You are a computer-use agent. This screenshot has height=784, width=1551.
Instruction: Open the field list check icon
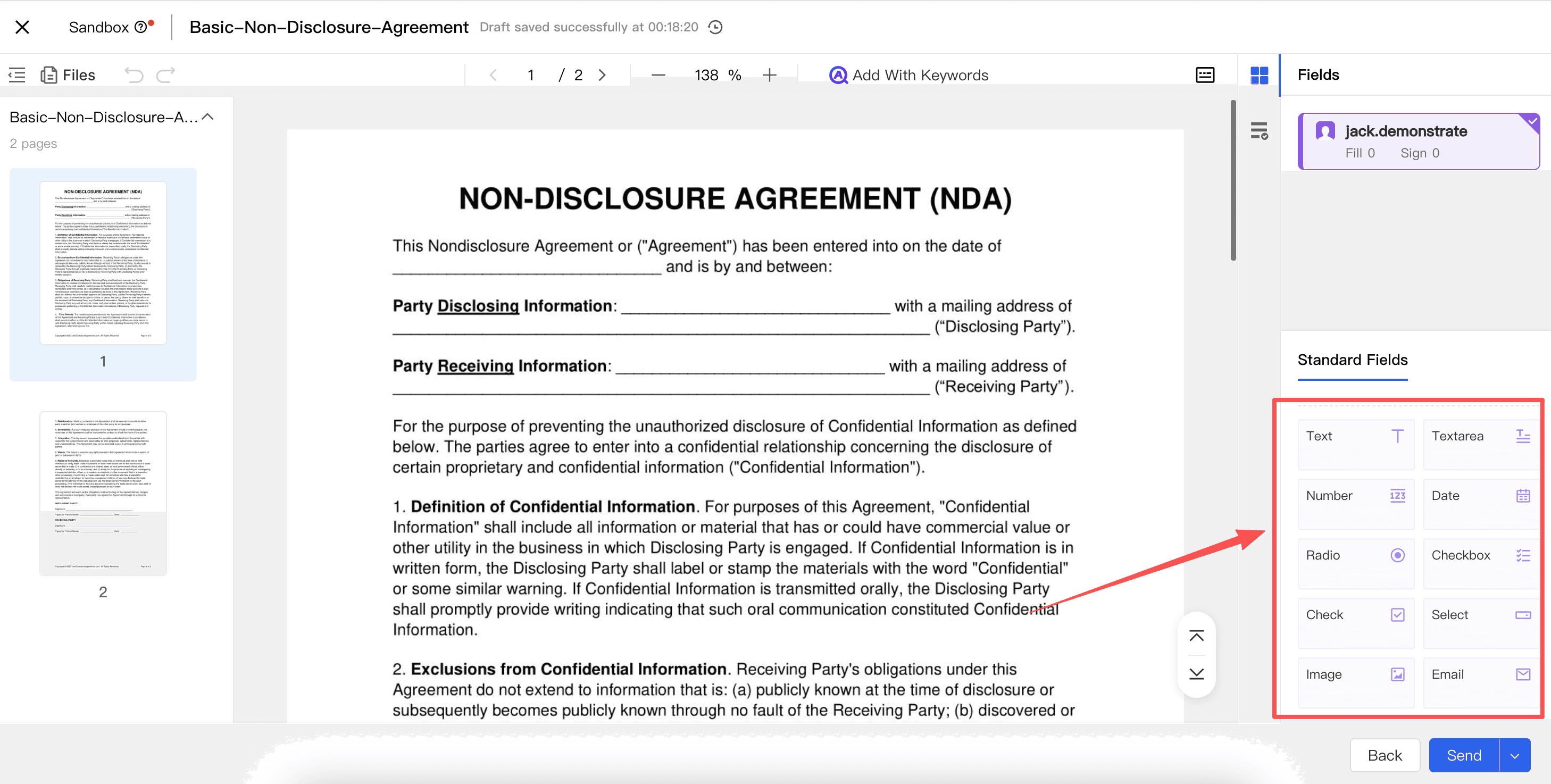coord(1259,131)
